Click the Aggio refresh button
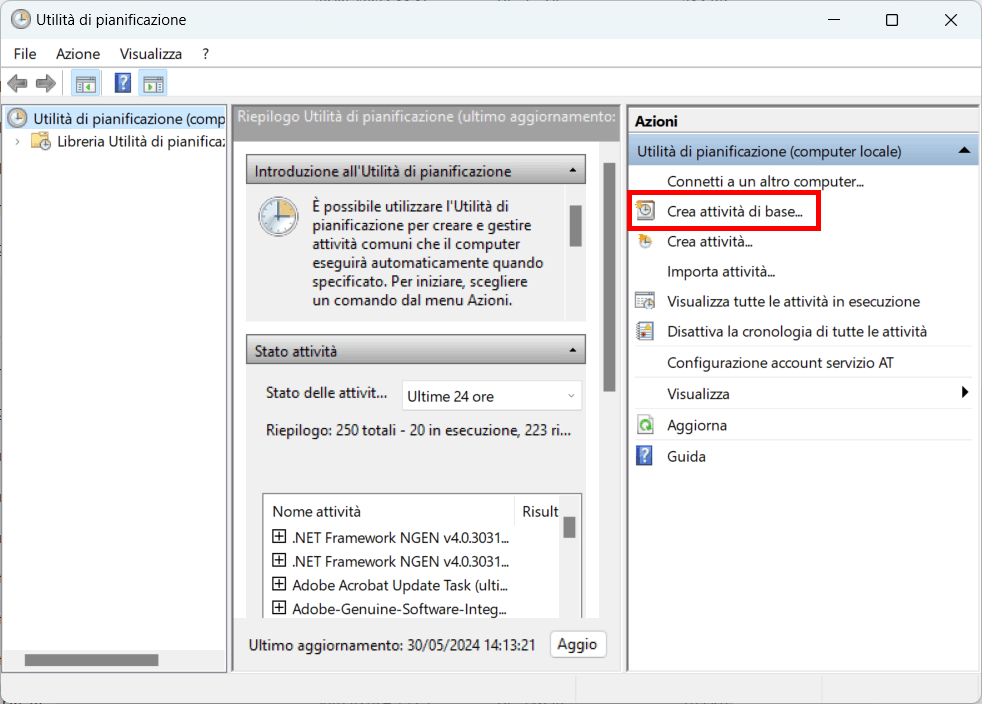Screen dimensions: 982x704 pos(578,644)
